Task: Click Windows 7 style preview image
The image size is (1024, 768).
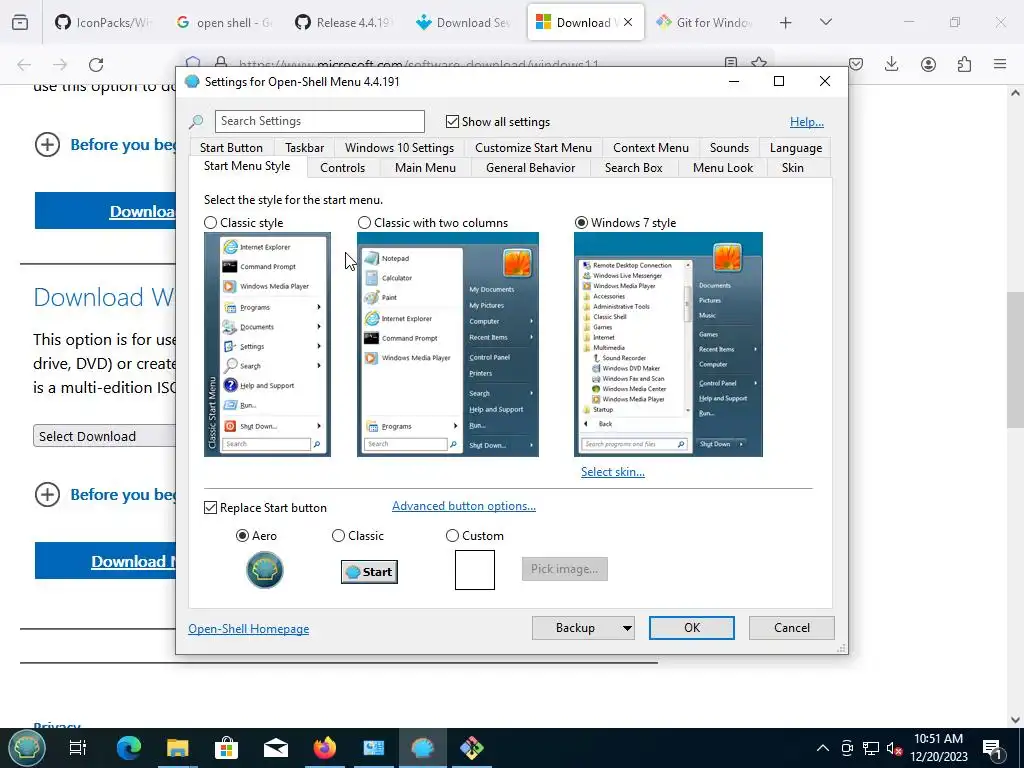Action: click(668, 344)
